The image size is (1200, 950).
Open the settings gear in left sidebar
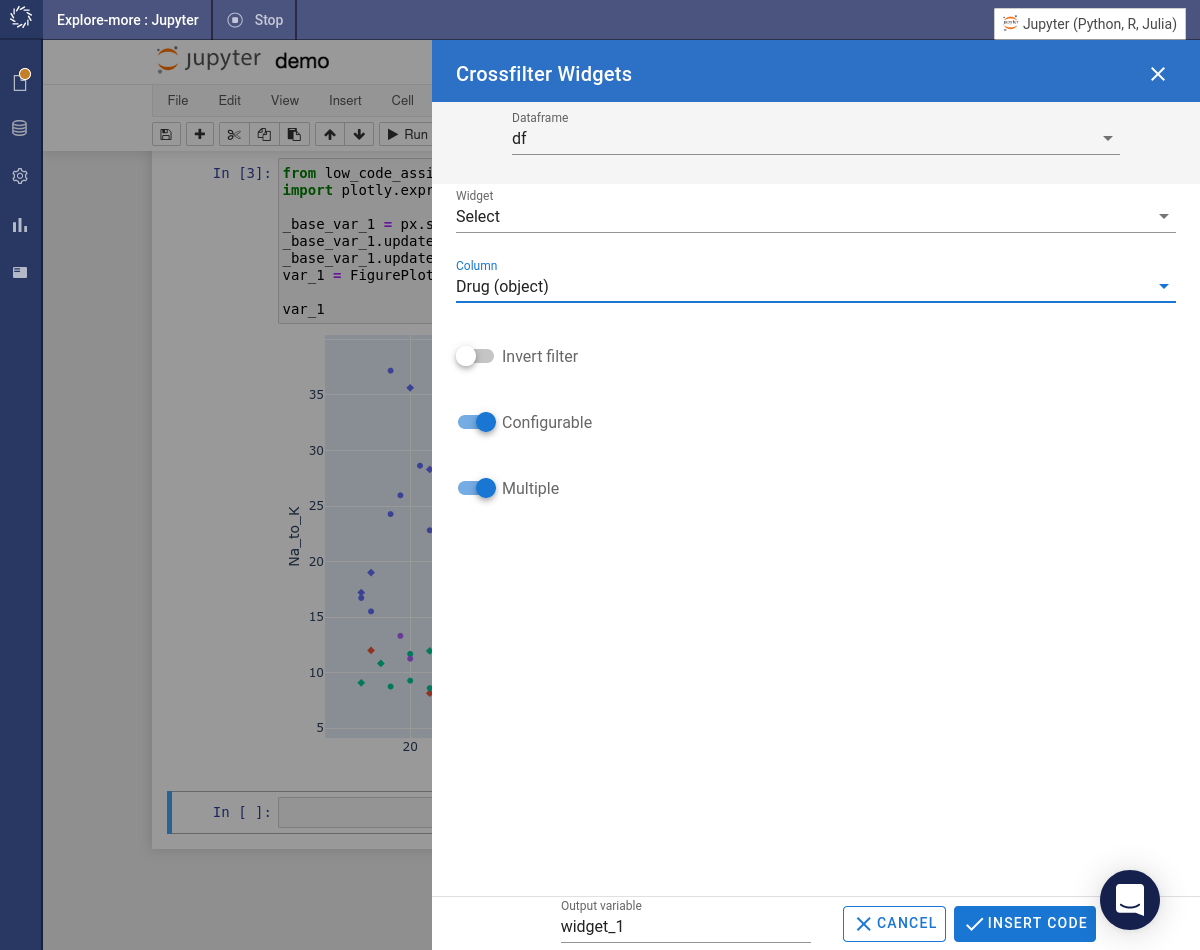click(20, 176)
